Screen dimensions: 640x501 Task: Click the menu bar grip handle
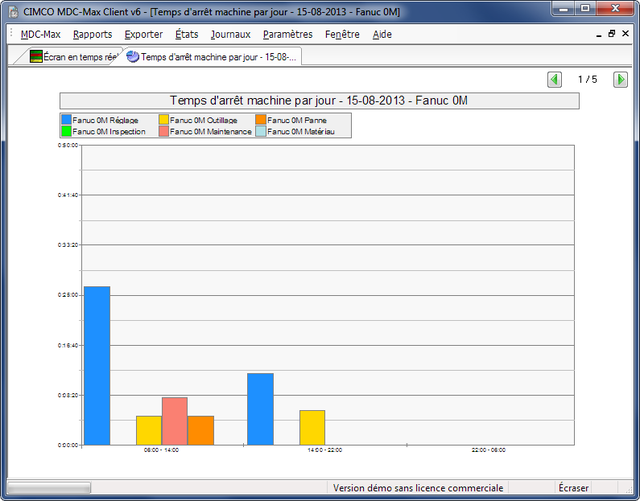(11, 34)
